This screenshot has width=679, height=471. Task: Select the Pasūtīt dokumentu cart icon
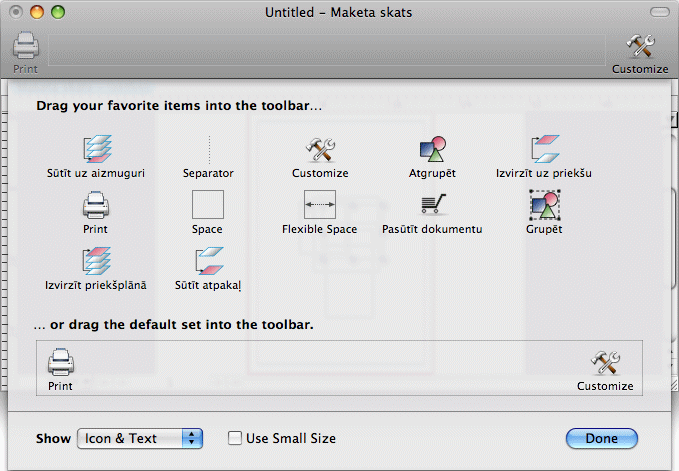coord(433,204)
